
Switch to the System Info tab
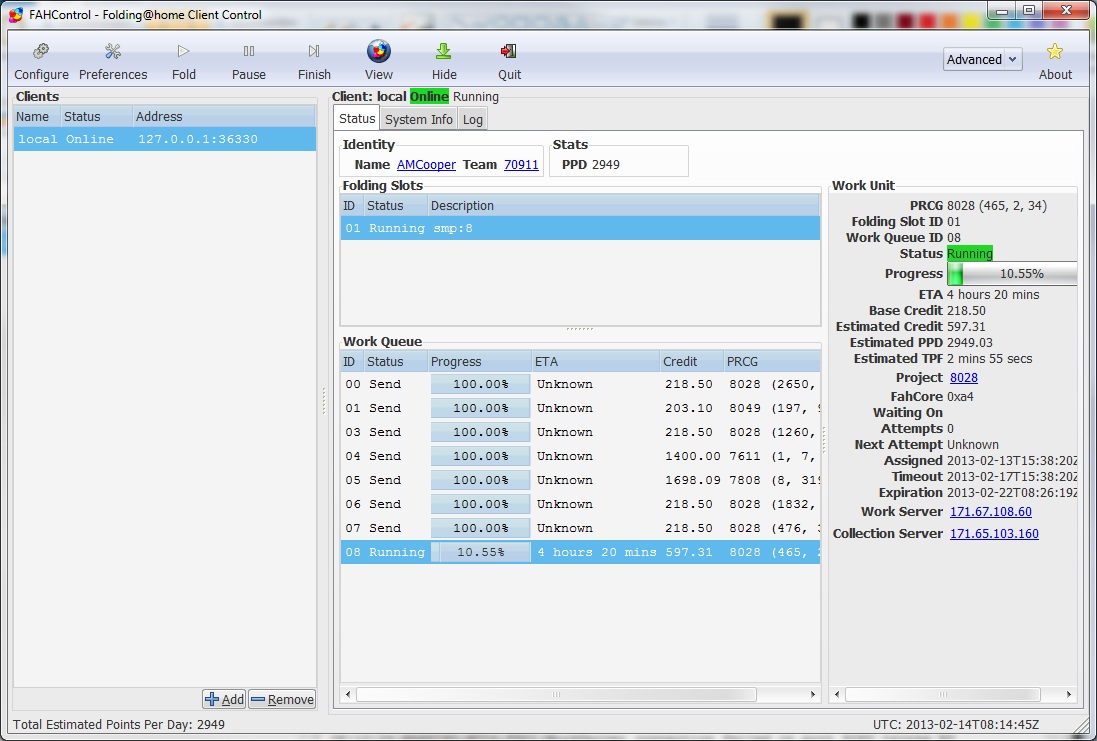418,120
